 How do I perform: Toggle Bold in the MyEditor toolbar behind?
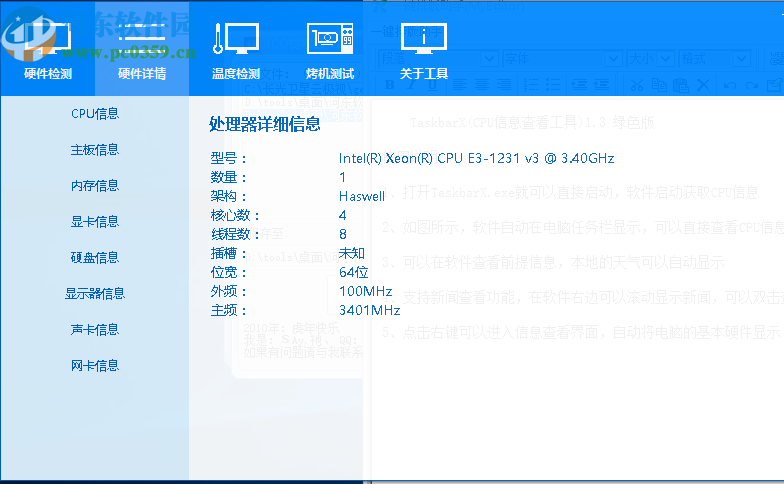point(390,85)
